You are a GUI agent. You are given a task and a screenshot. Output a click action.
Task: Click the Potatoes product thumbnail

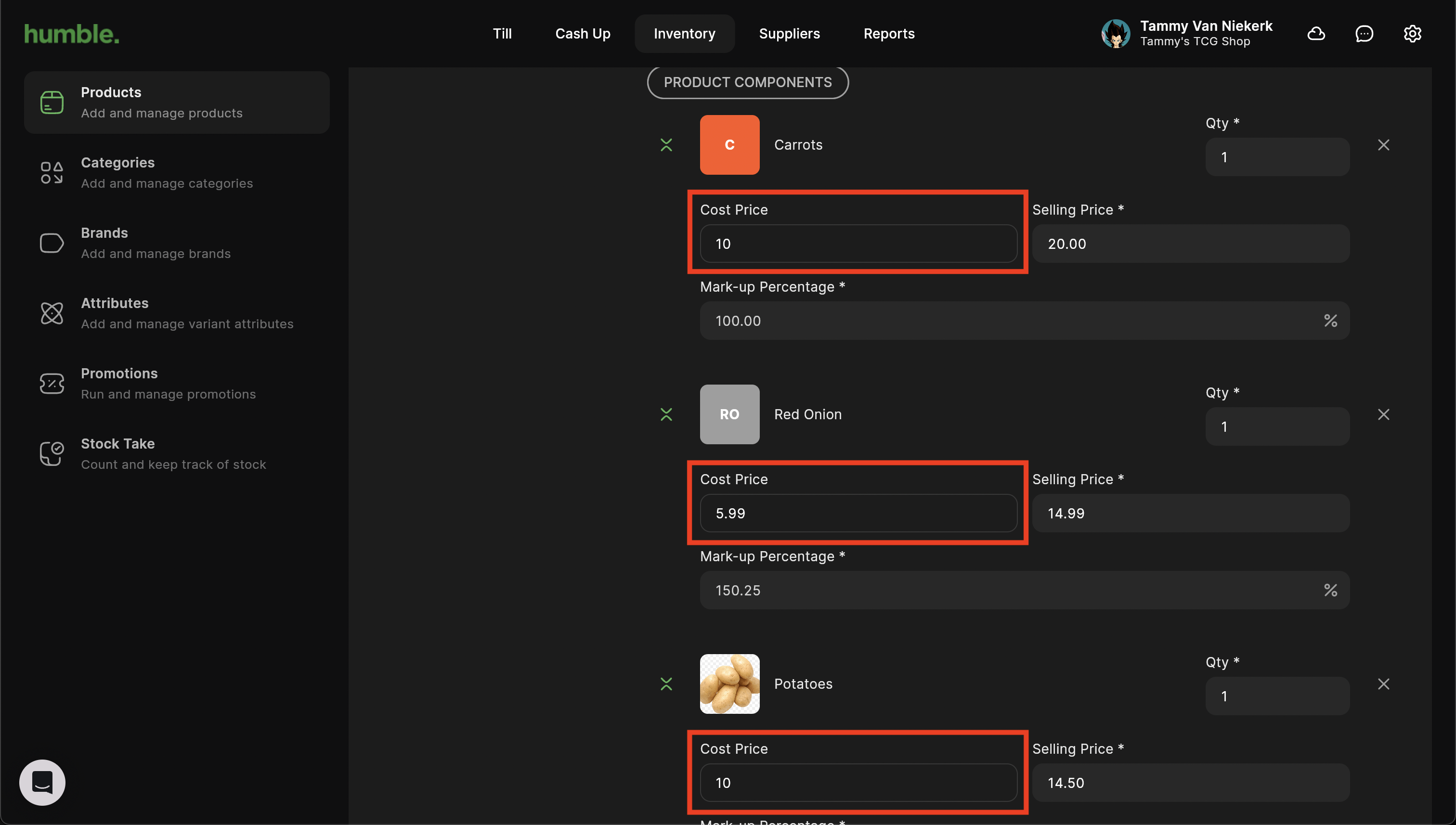coord(729,684)
